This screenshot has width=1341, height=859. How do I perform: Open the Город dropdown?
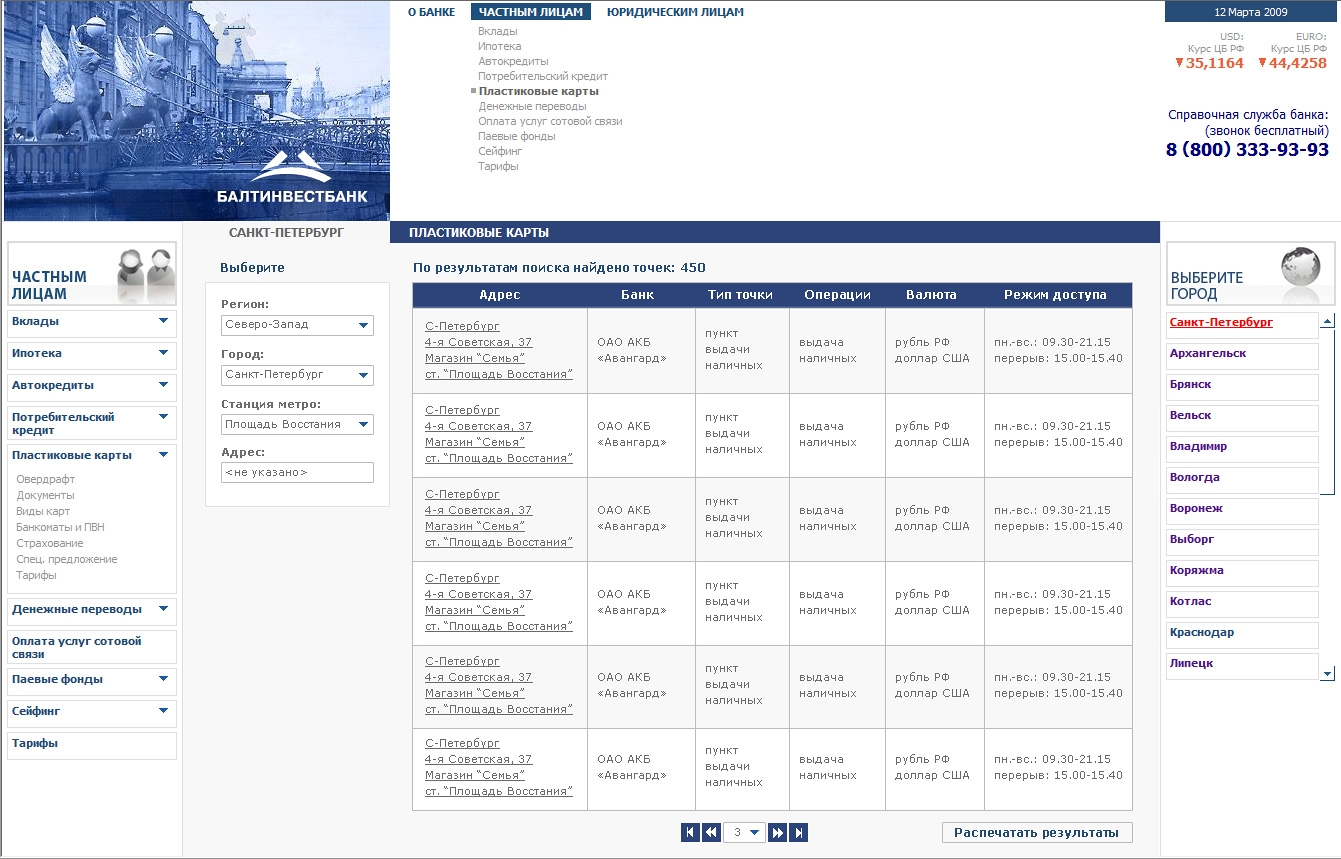click(x=297, y=375)
